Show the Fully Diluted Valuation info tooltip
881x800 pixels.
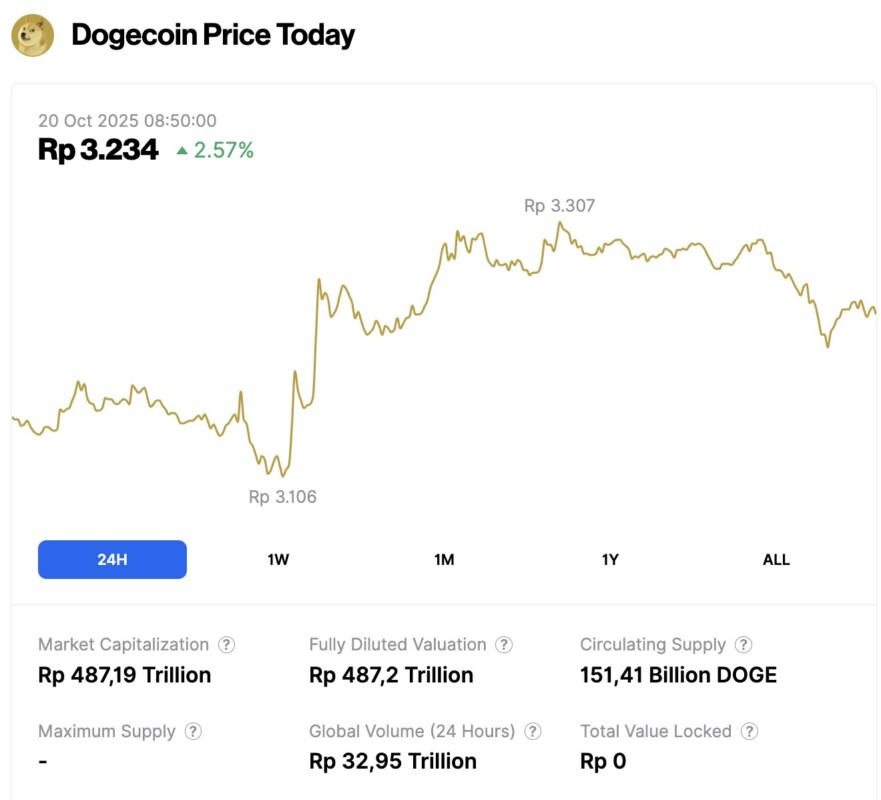pos(504,645)
